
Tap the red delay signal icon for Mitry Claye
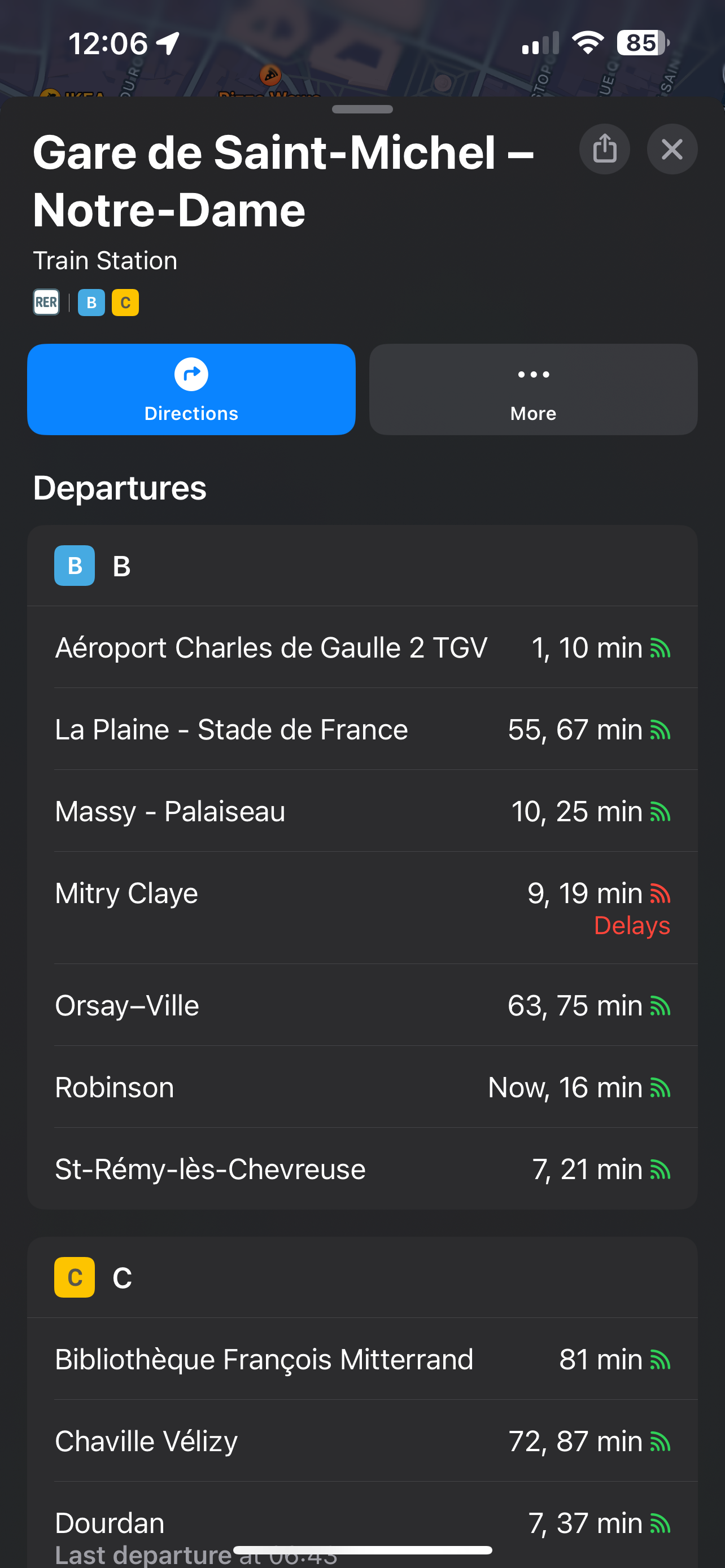point(661,894)
